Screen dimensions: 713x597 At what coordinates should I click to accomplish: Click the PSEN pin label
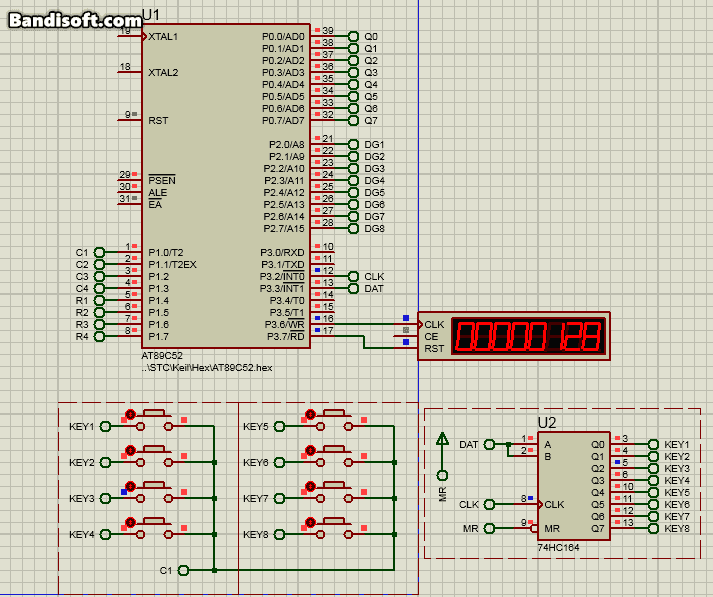[162, 180]
